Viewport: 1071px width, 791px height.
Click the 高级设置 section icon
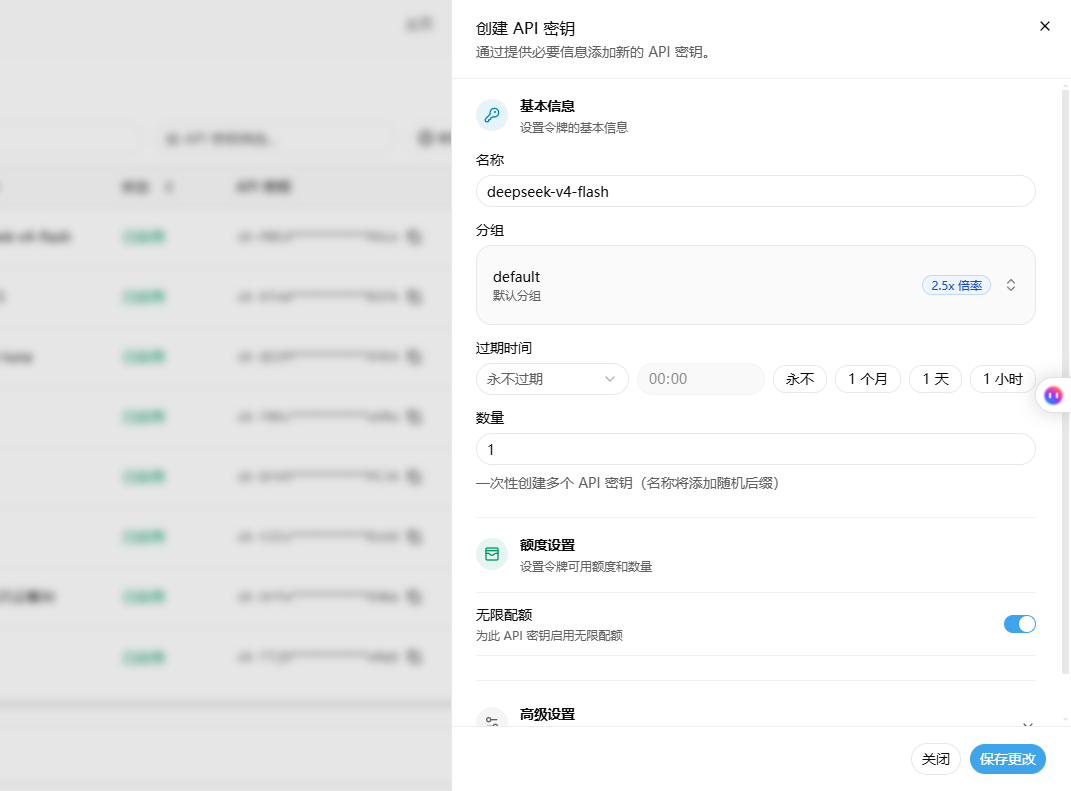(492, 719)
